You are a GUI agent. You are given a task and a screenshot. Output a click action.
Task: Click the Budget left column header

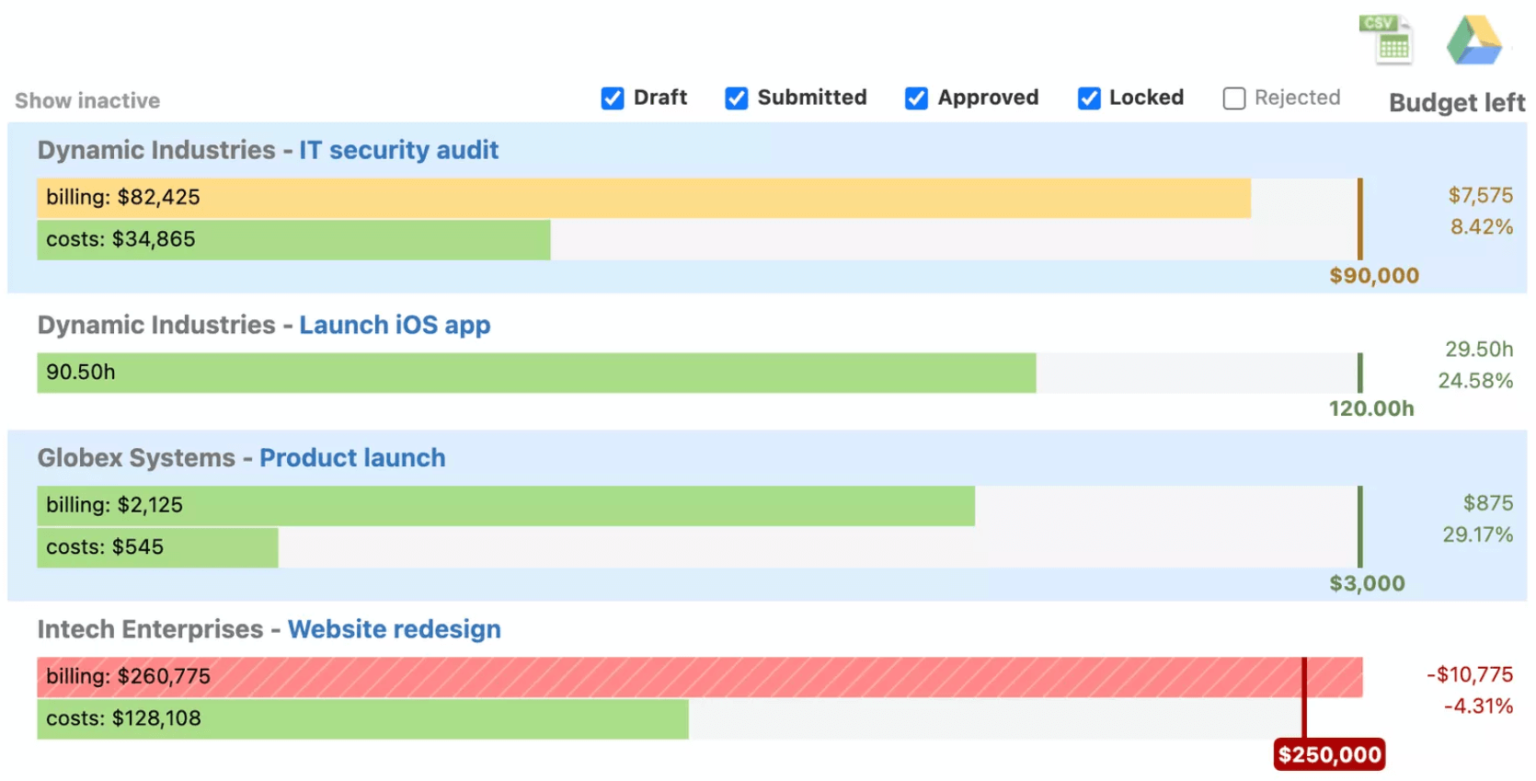1457,102
